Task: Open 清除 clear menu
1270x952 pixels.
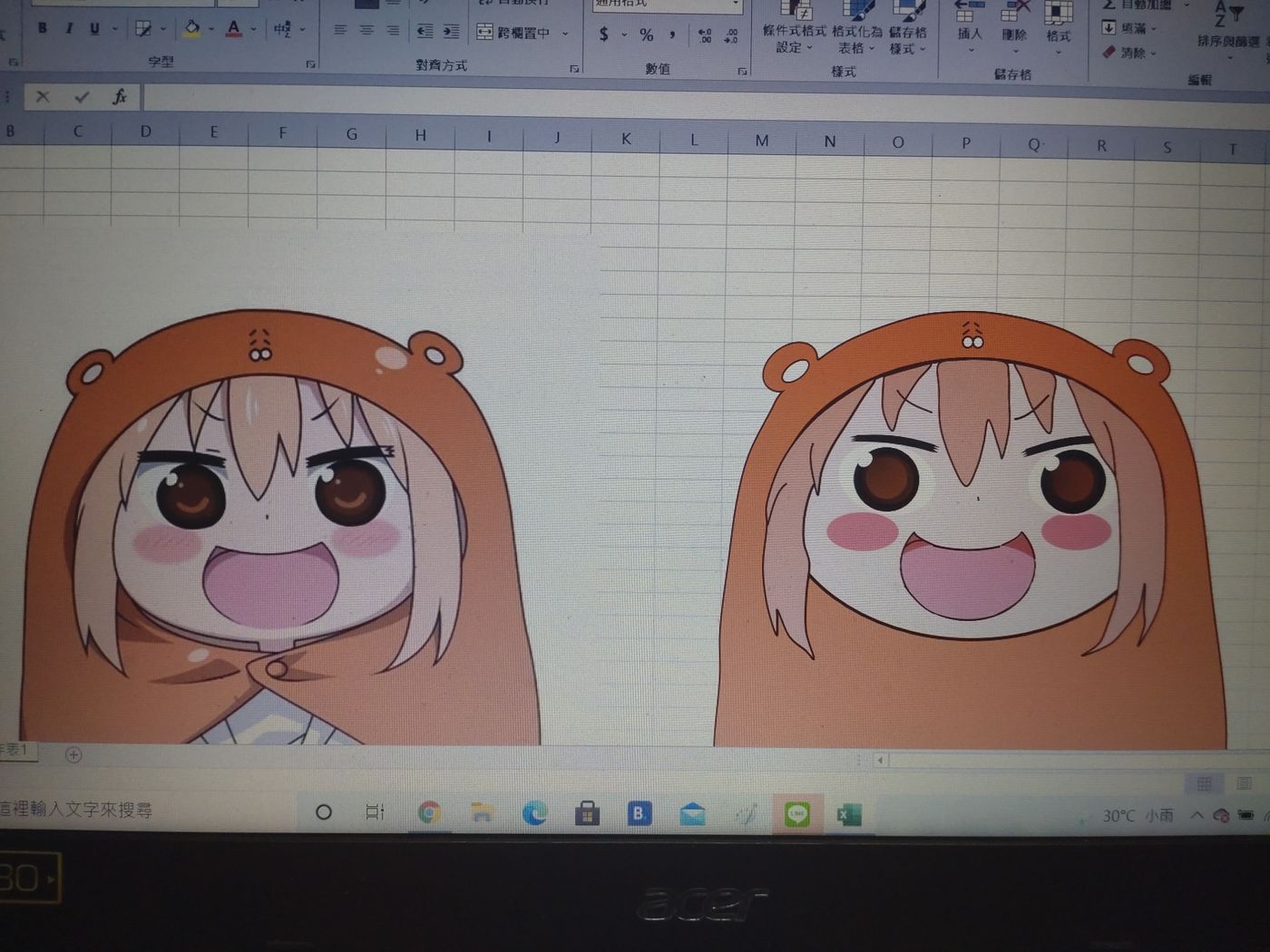Action: [x=1130, y=53]
